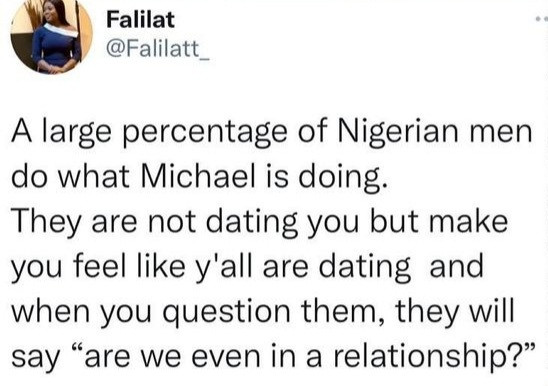
Task: Click the line They are not dating you
Action: point(259,221)
